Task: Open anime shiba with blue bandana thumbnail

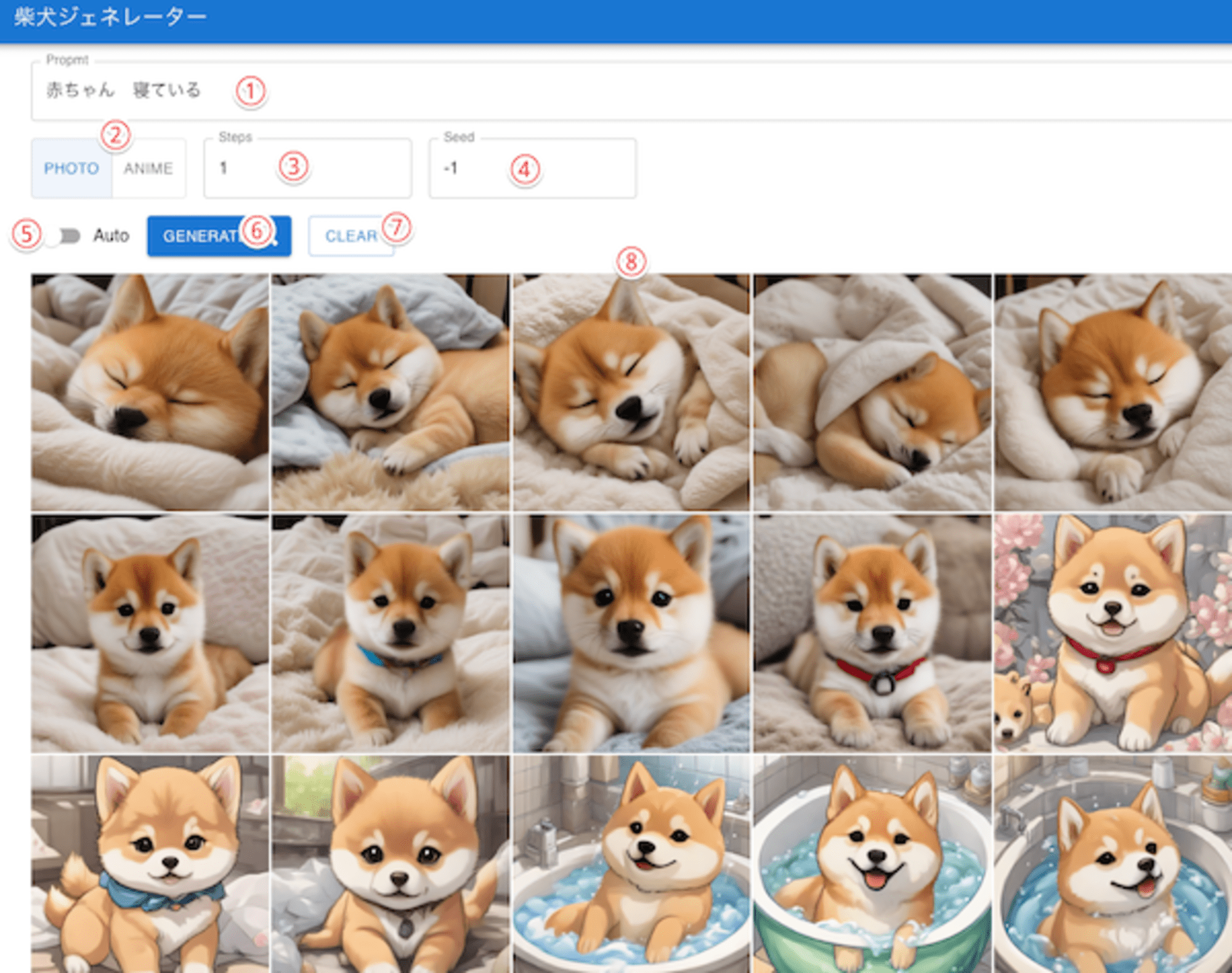Action: [x=150, y=865]
